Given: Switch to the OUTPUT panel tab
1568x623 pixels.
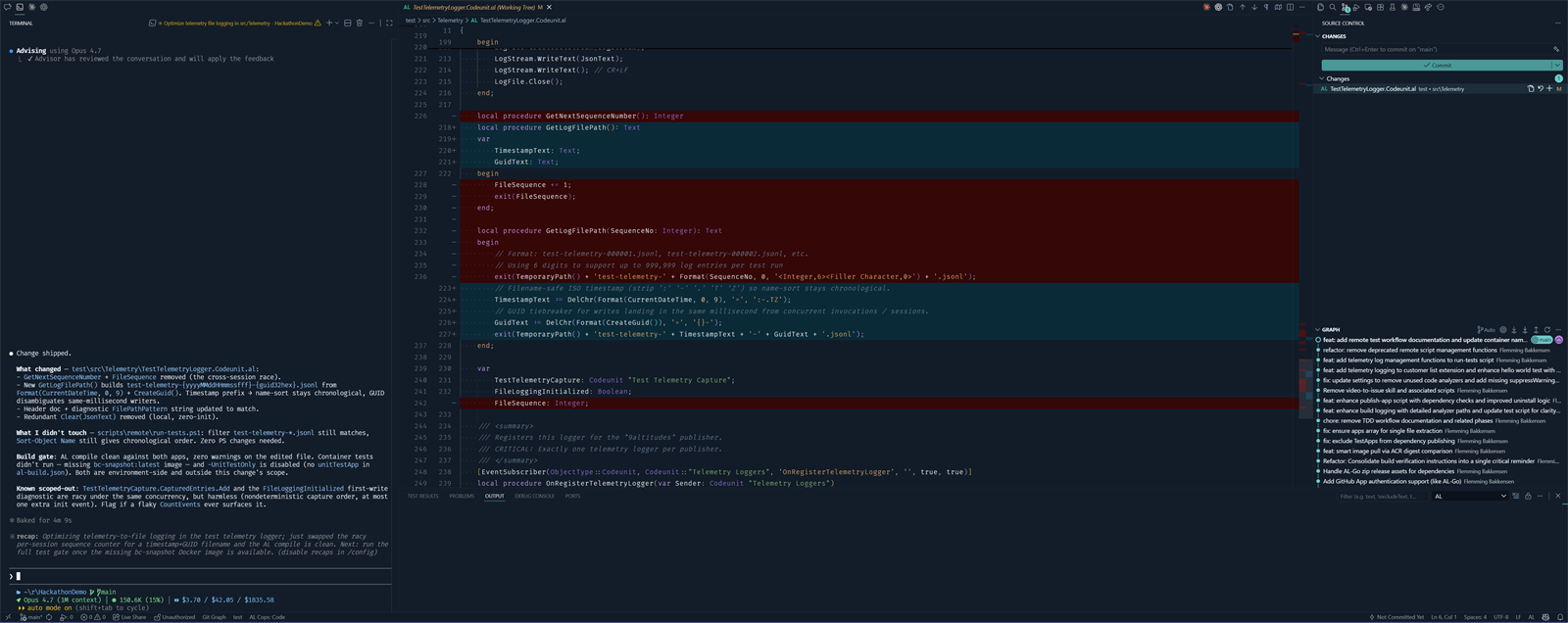Looking at the screenshot, I should 494,496.
